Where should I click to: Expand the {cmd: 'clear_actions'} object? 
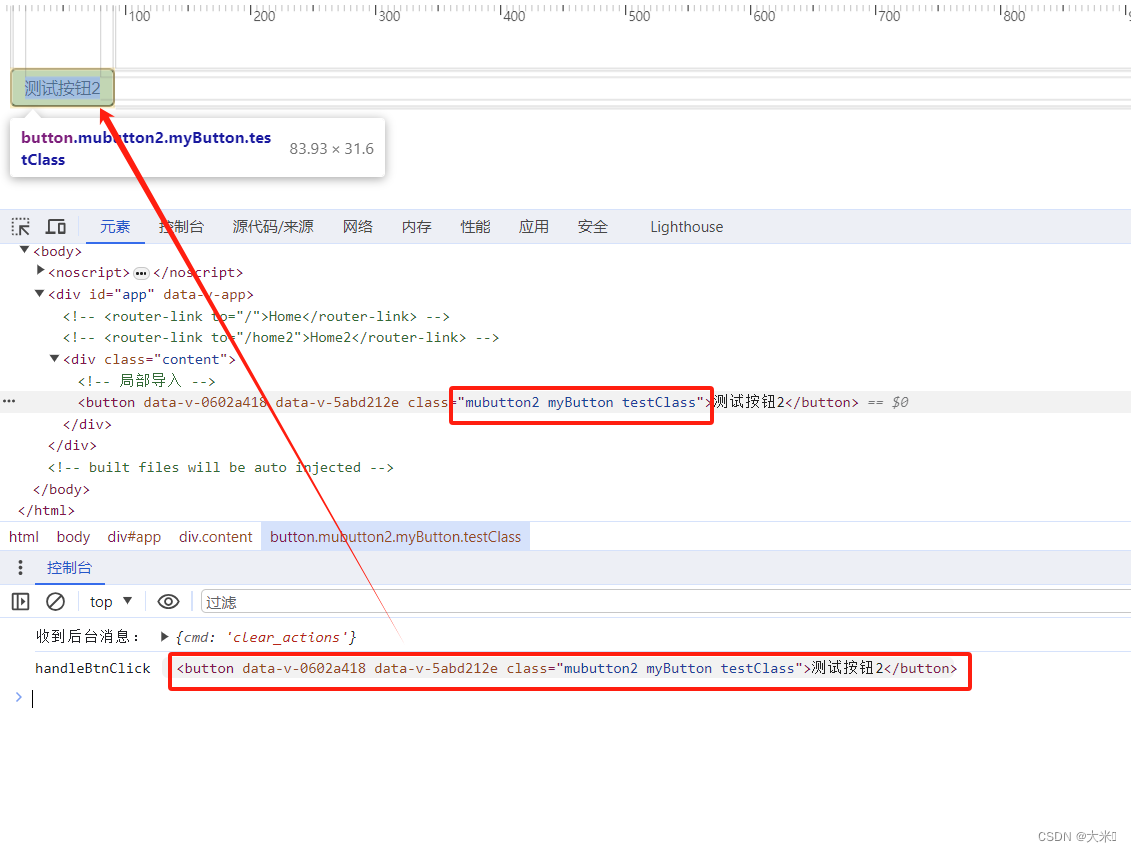166,636
